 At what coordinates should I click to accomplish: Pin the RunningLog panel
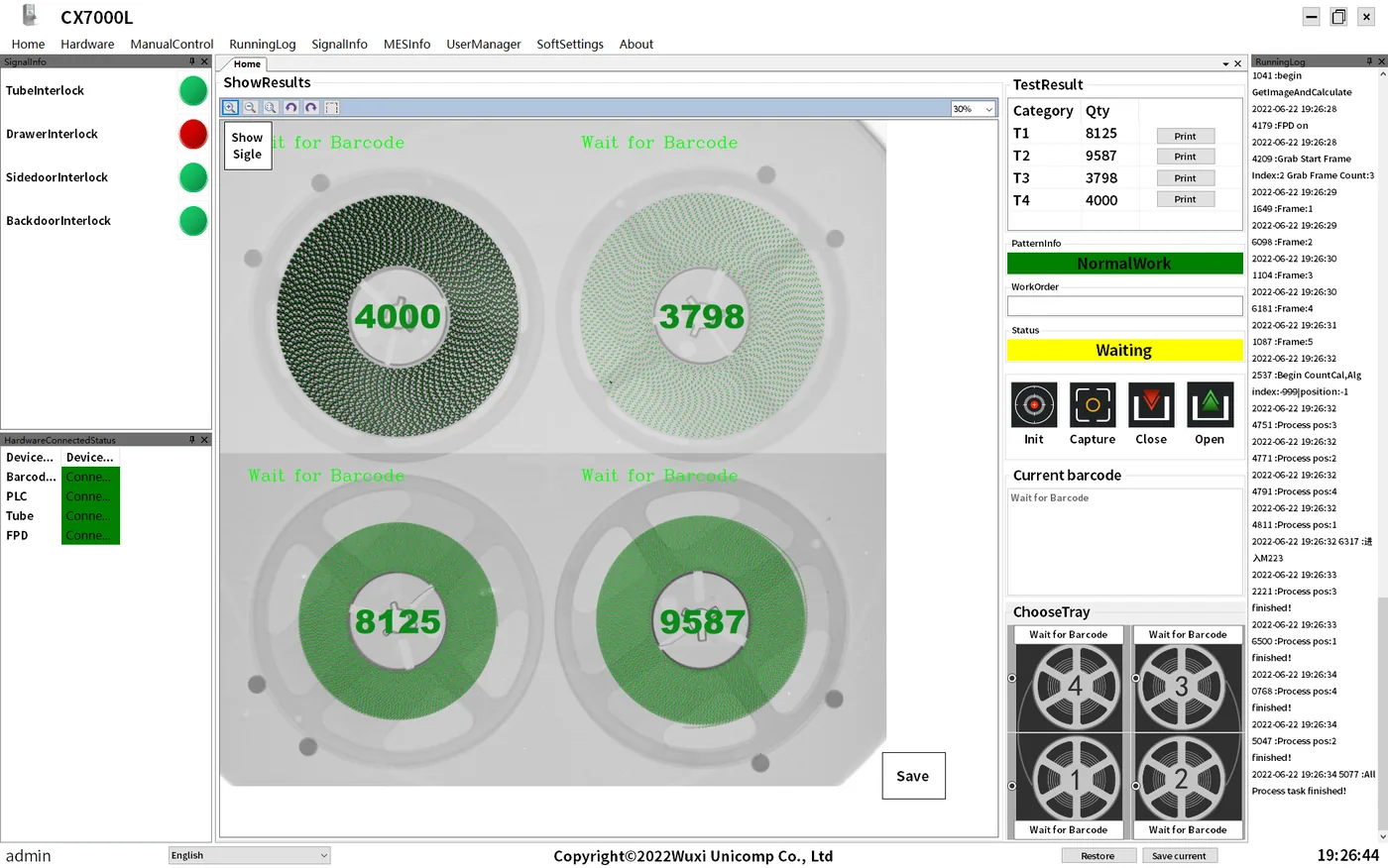pos(1370,61)
